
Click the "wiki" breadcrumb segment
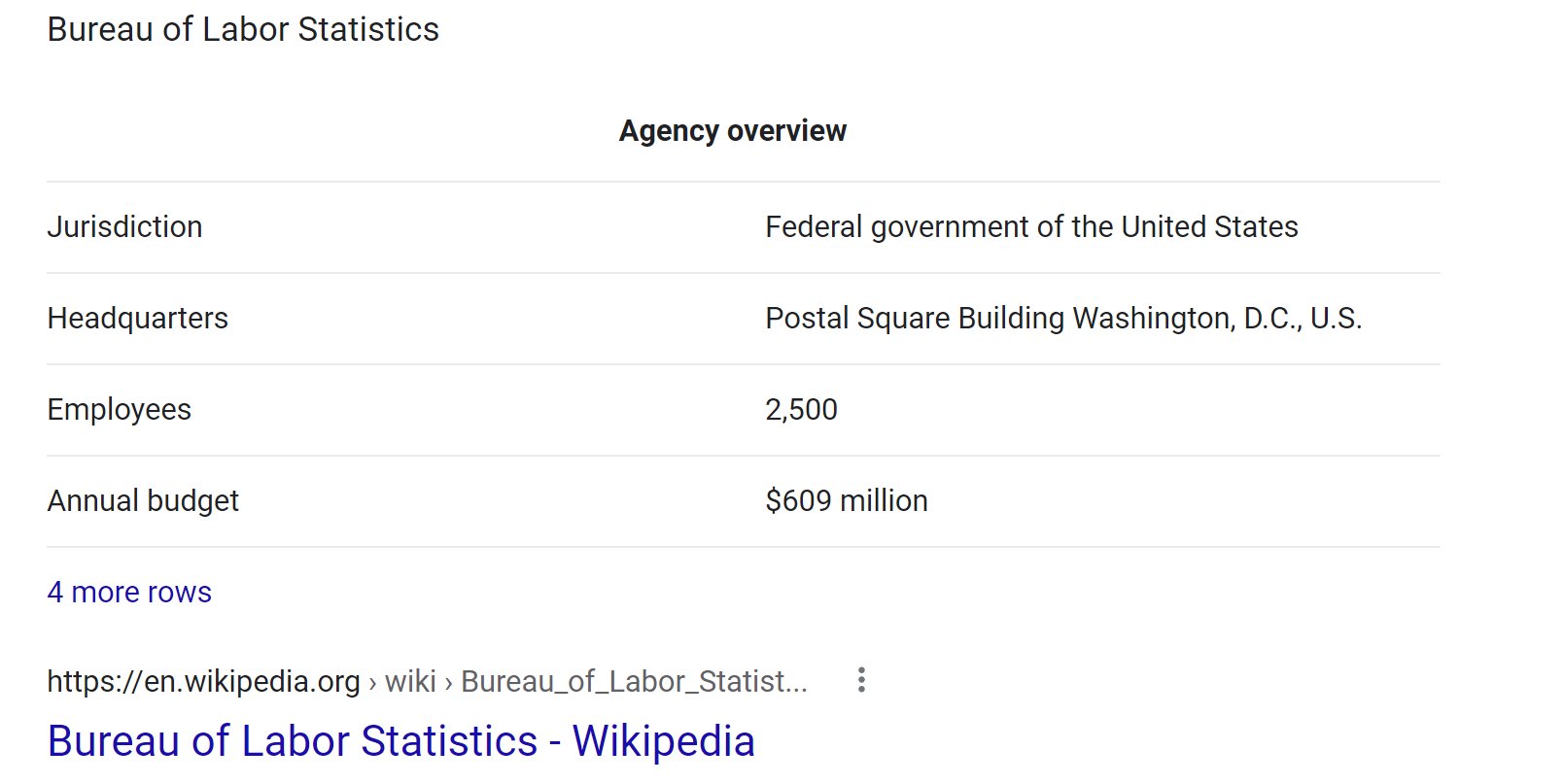click(410, 681)
